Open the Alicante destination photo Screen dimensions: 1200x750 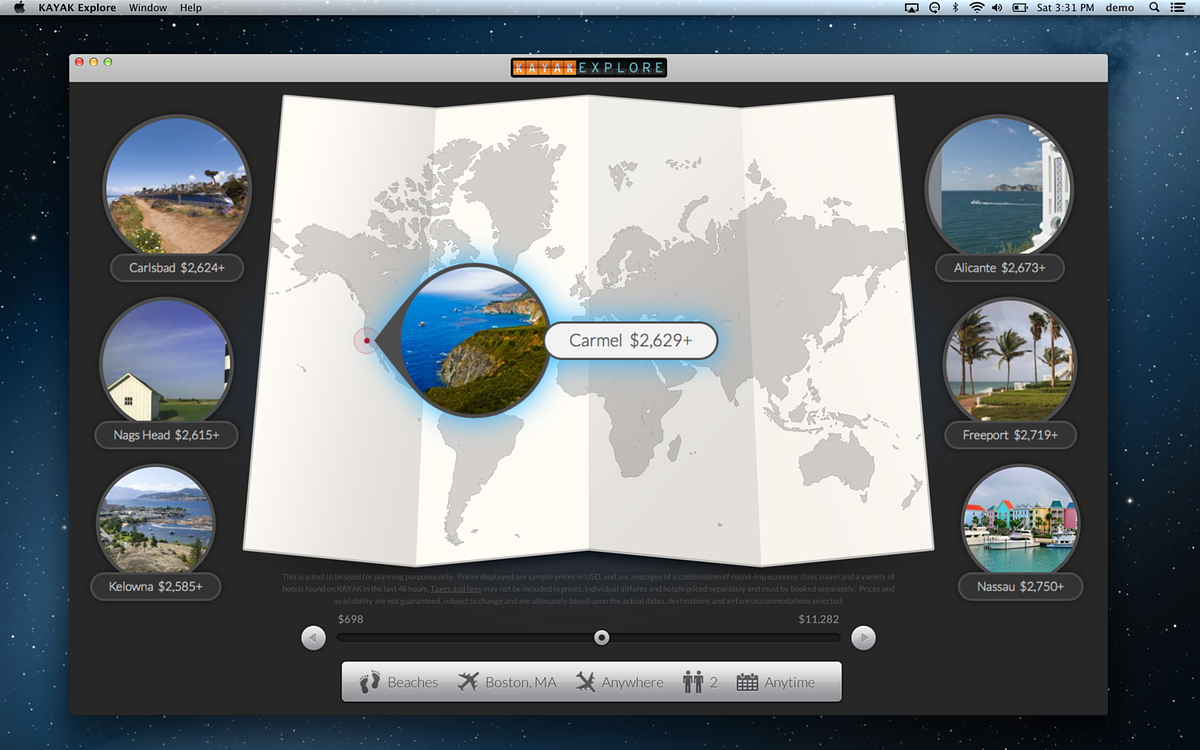pyautogui.click(x=998, y=187)
